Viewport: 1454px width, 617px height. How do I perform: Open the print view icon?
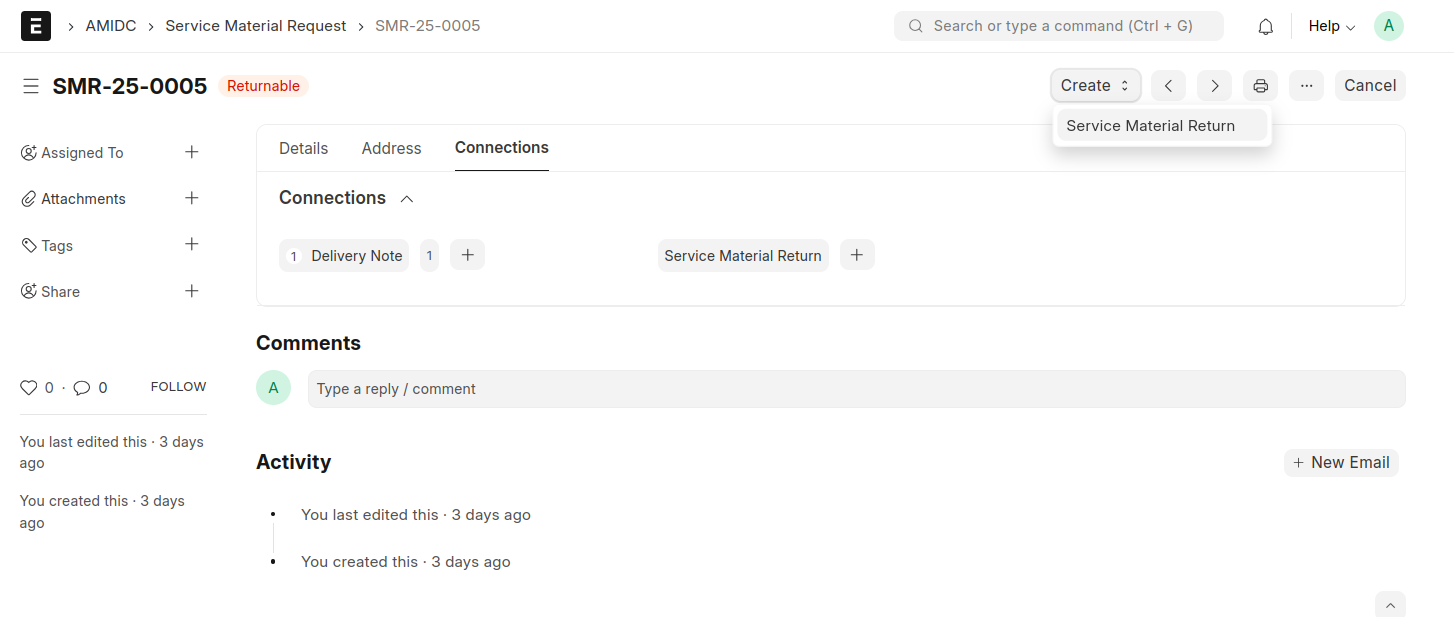(x=1260, y=85)
